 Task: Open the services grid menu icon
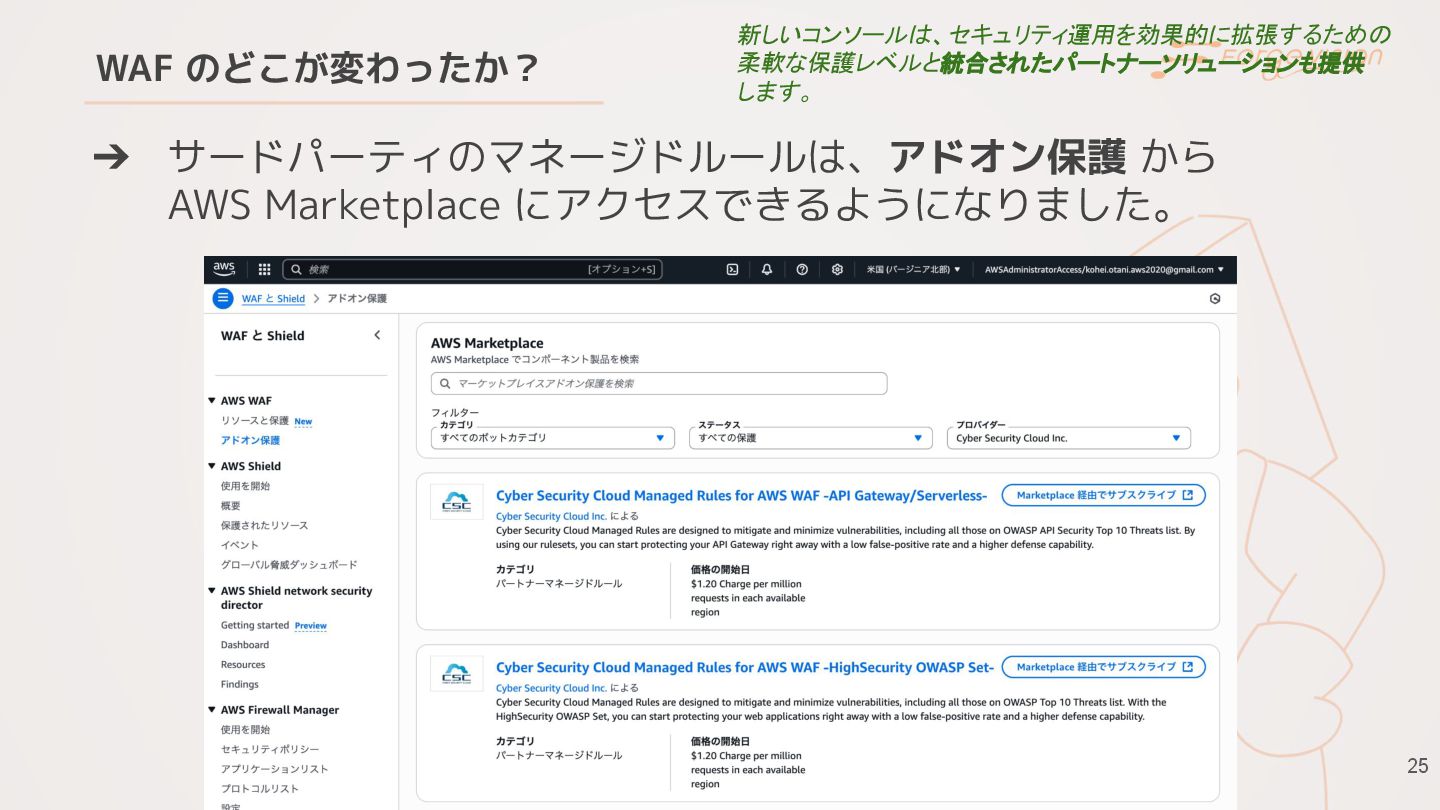coord(264,269)
